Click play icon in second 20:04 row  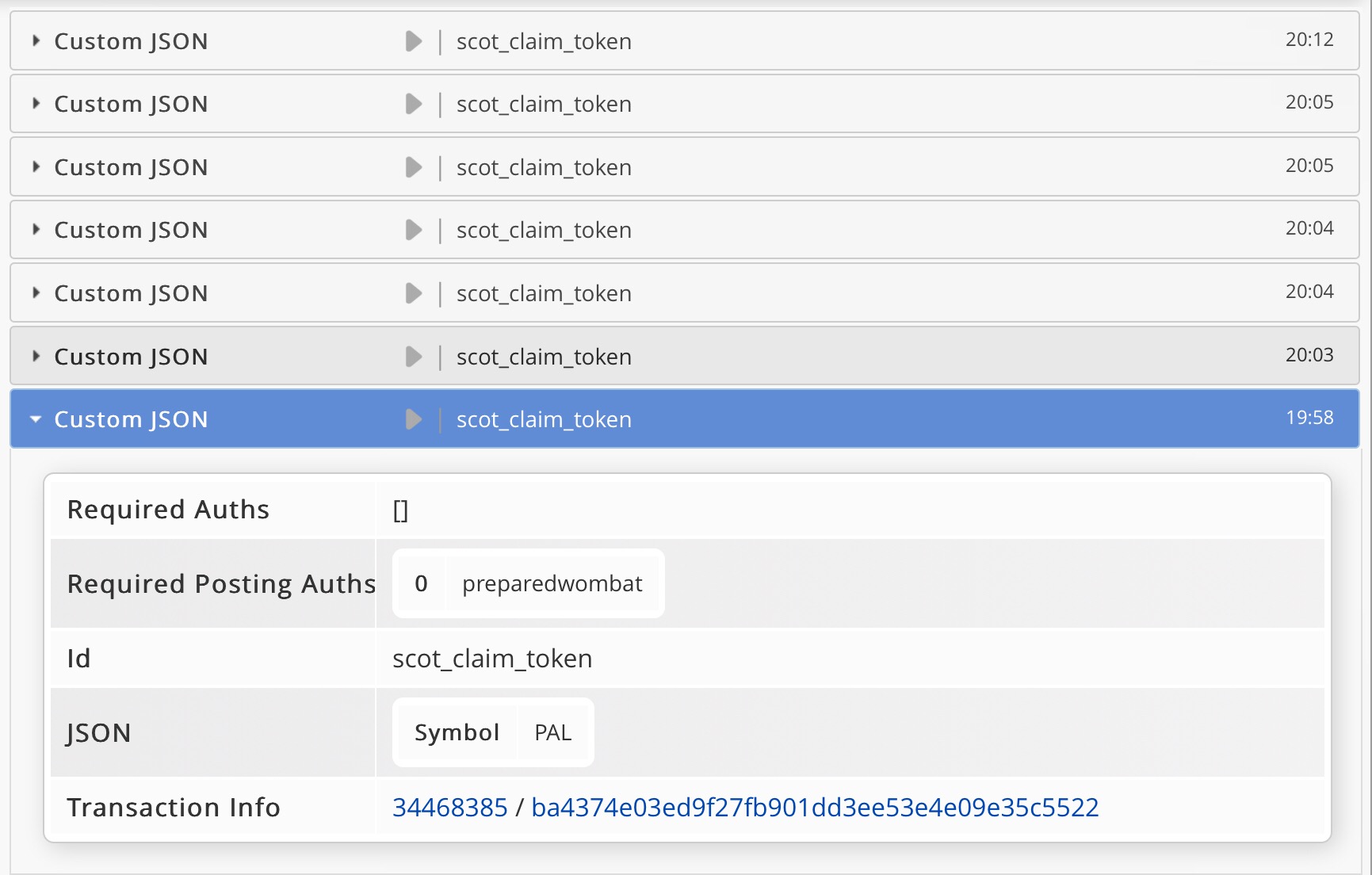click(414, 293)
